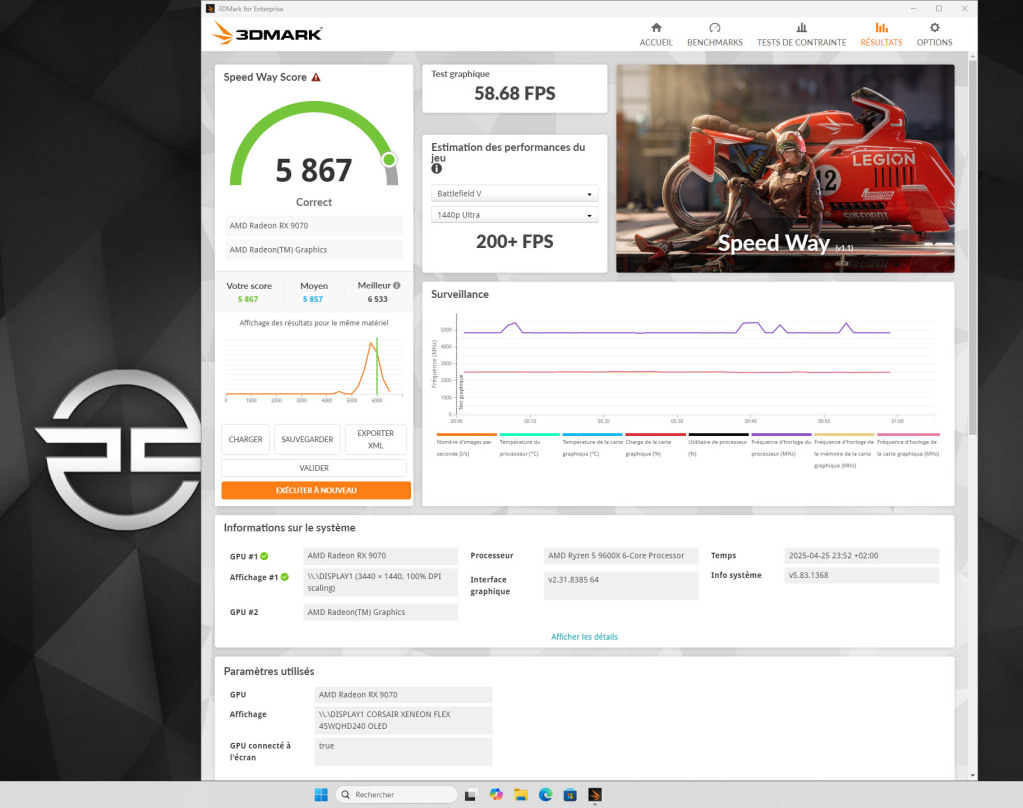Open File Explorer from taskbar

point(521,794)
